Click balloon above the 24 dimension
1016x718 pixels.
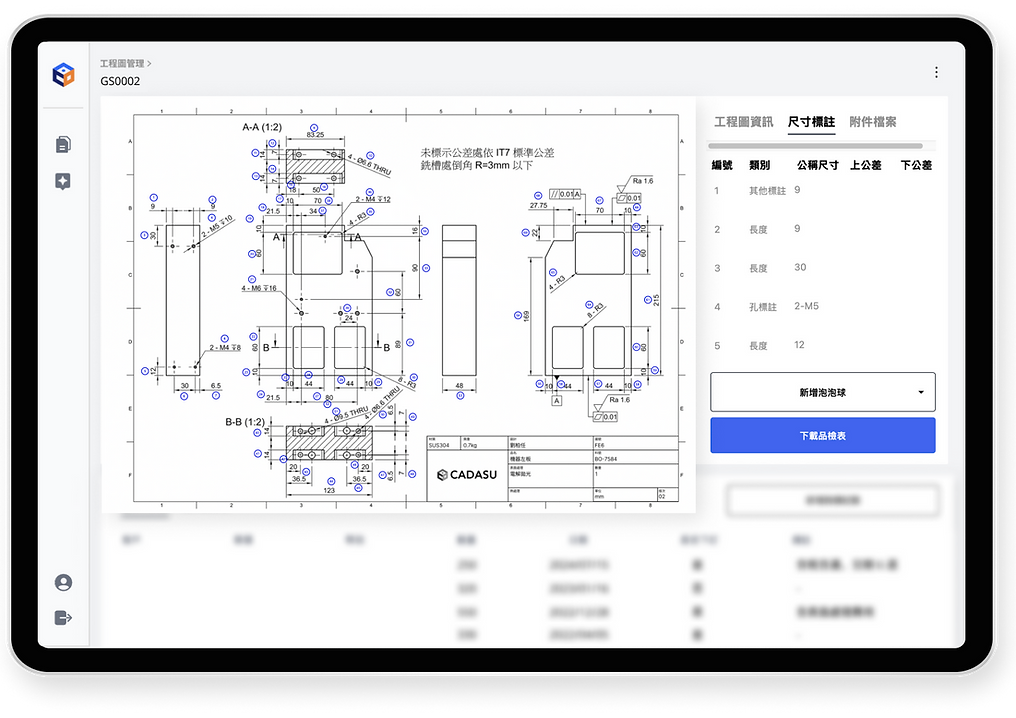click(347, 308)
